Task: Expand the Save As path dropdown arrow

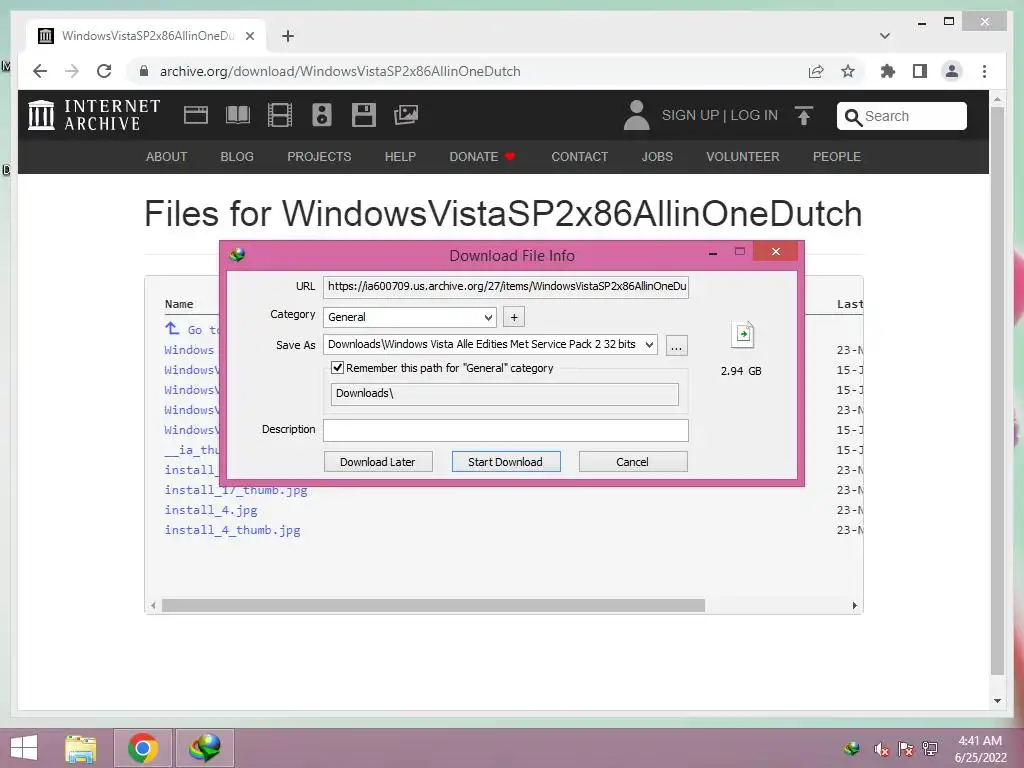Action: click(649, 345)
